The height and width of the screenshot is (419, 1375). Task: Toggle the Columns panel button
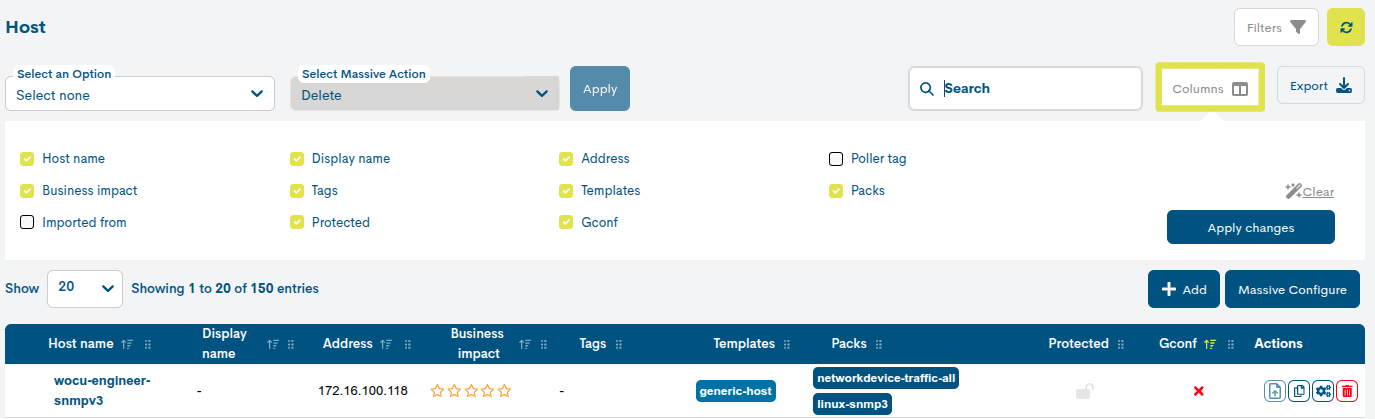click(x=1210, y=89)
